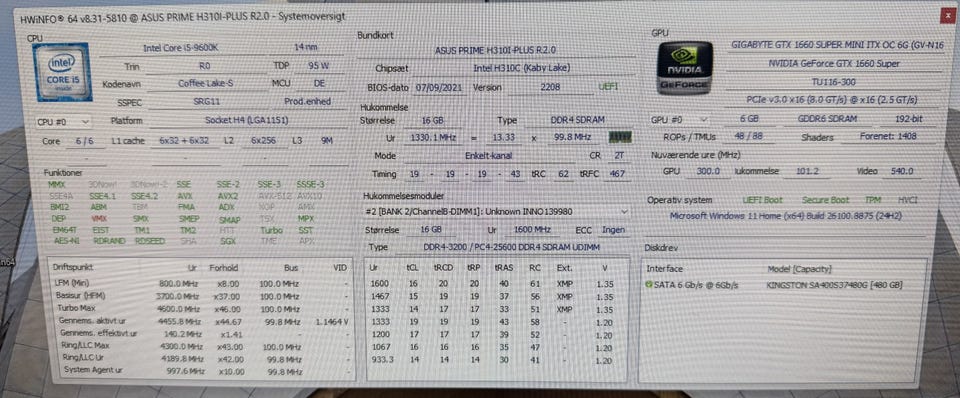Click the Prod.enhed button
Screen dimensions: 960x398
pos(307,102)
